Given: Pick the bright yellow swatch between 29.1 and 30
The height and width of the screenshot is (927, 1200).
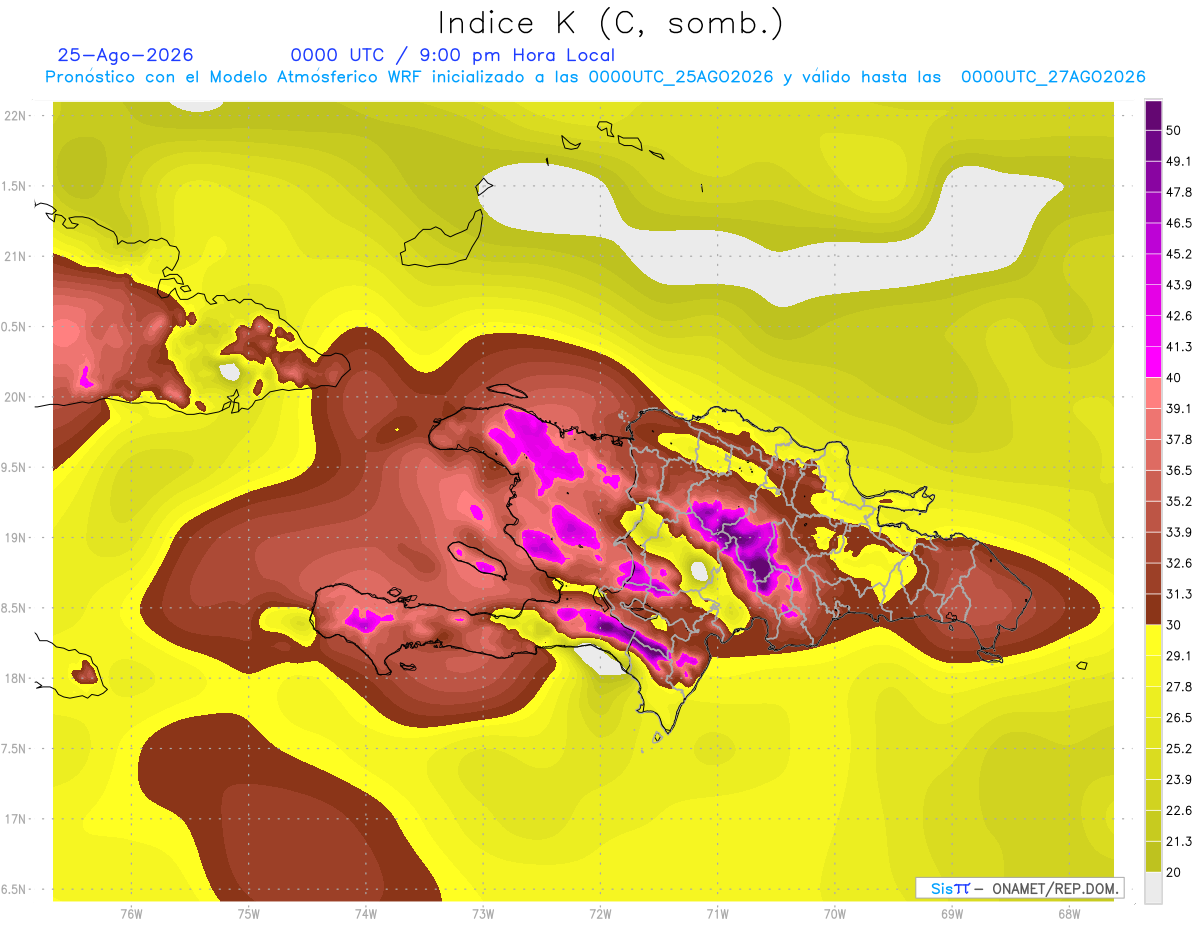Looking at the screenshot, I should pos(1153,640).
